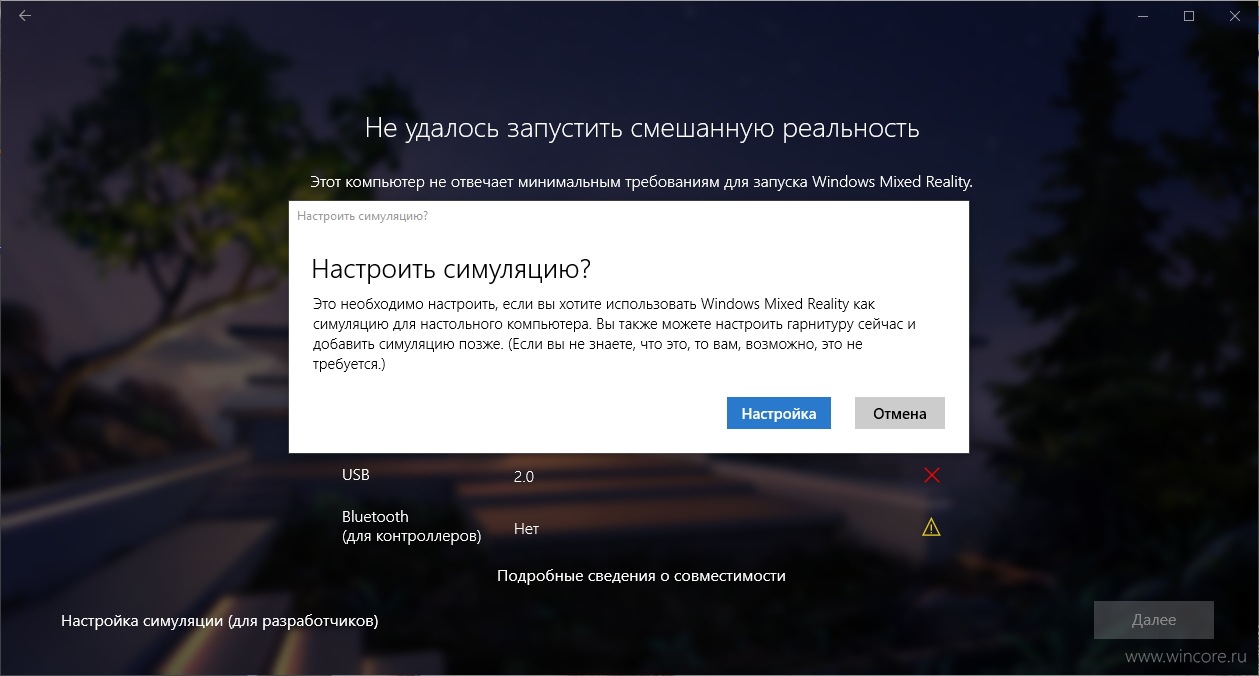Viewport: 1259px width, 676px height.
Task: Confirm with the Настройка button
Action: pyautogui.click(x=779, y=413)
